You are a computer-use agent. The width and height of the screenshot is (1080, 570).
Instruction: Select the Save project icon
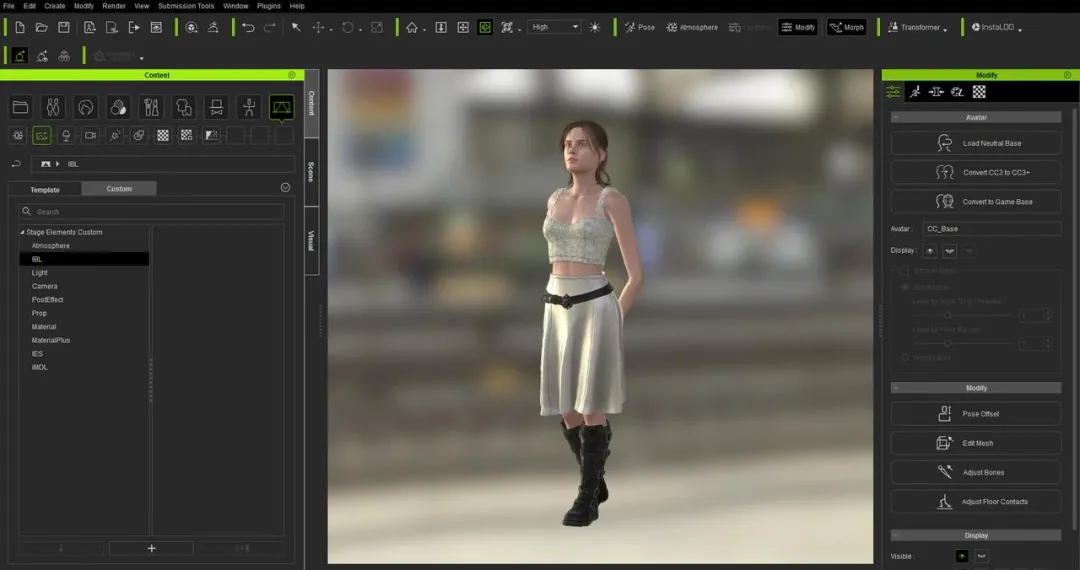[64, 27]
